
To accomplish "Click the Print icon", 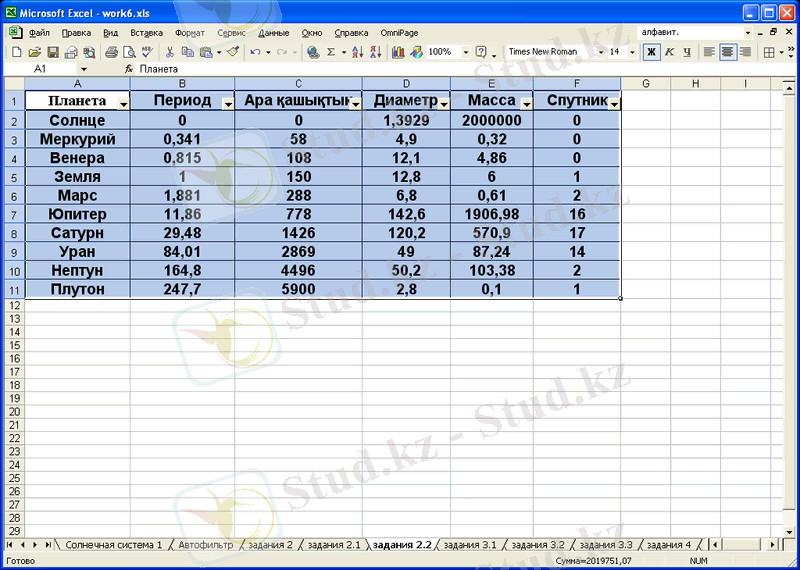I will click(x=111, y=51).
